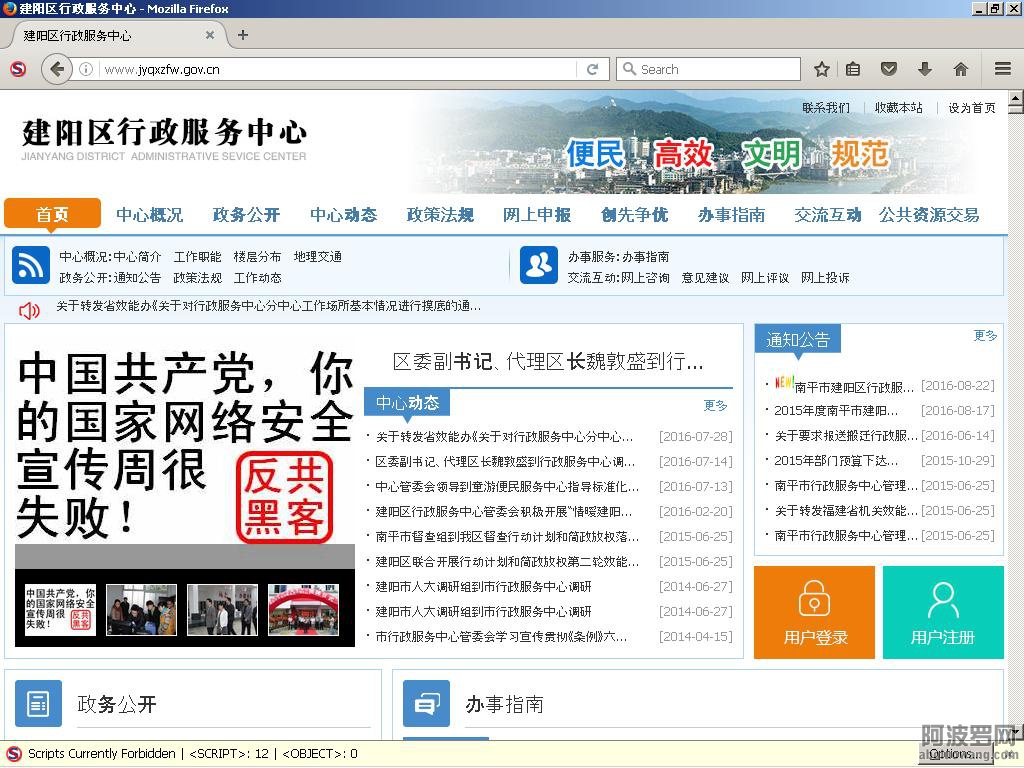Go back using the back arrow
The height and width of the screenshot is (768, 1024).
(57, 69)
